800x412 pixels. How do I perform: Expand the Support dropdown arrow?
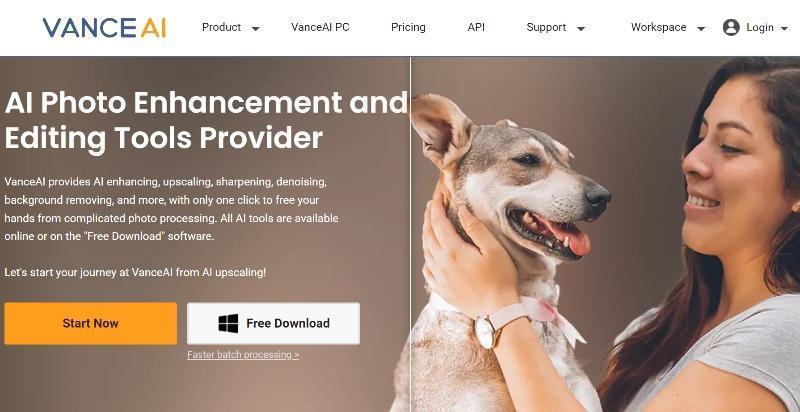click(x=581, y=29)
